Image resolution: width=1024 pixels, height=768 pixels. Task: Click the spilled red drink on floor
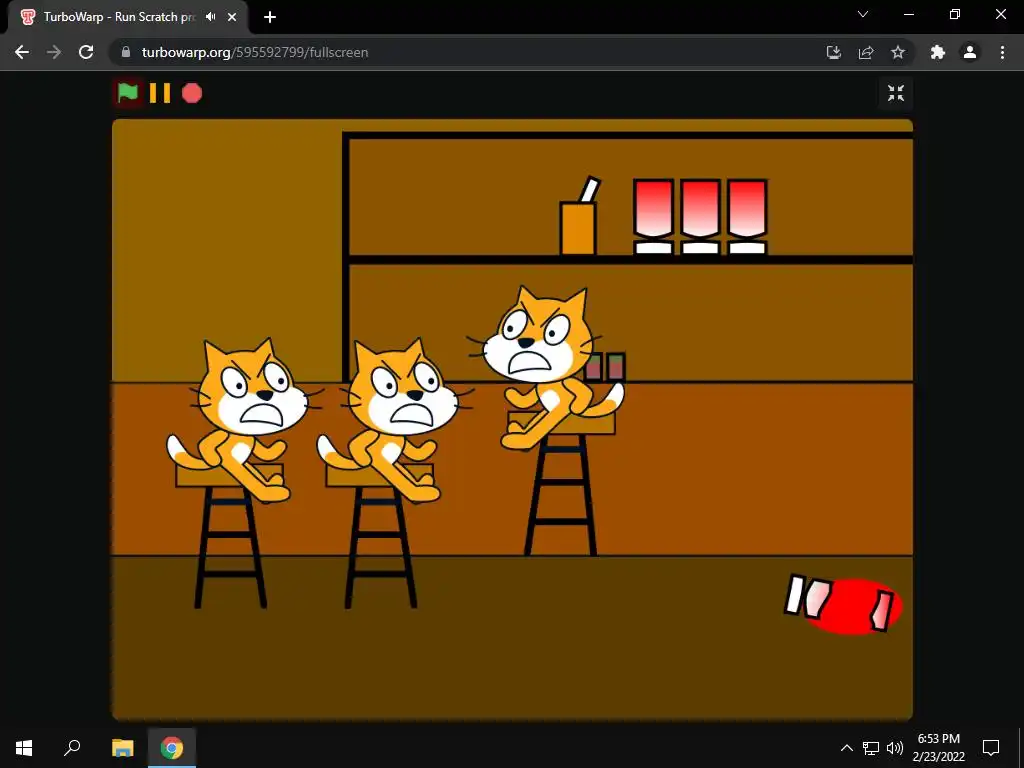843,604
